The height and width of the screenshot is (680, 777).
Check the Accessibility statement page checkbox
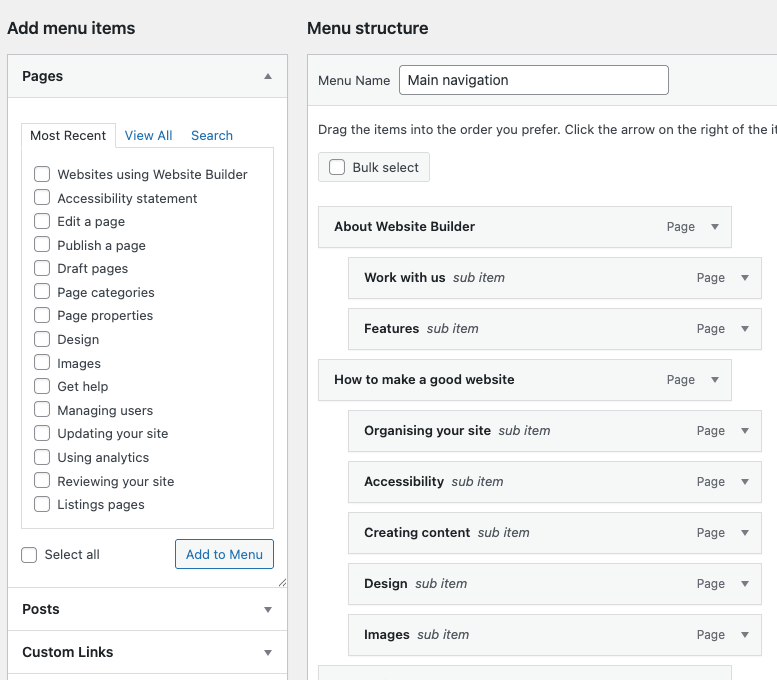tap(42, 198)
